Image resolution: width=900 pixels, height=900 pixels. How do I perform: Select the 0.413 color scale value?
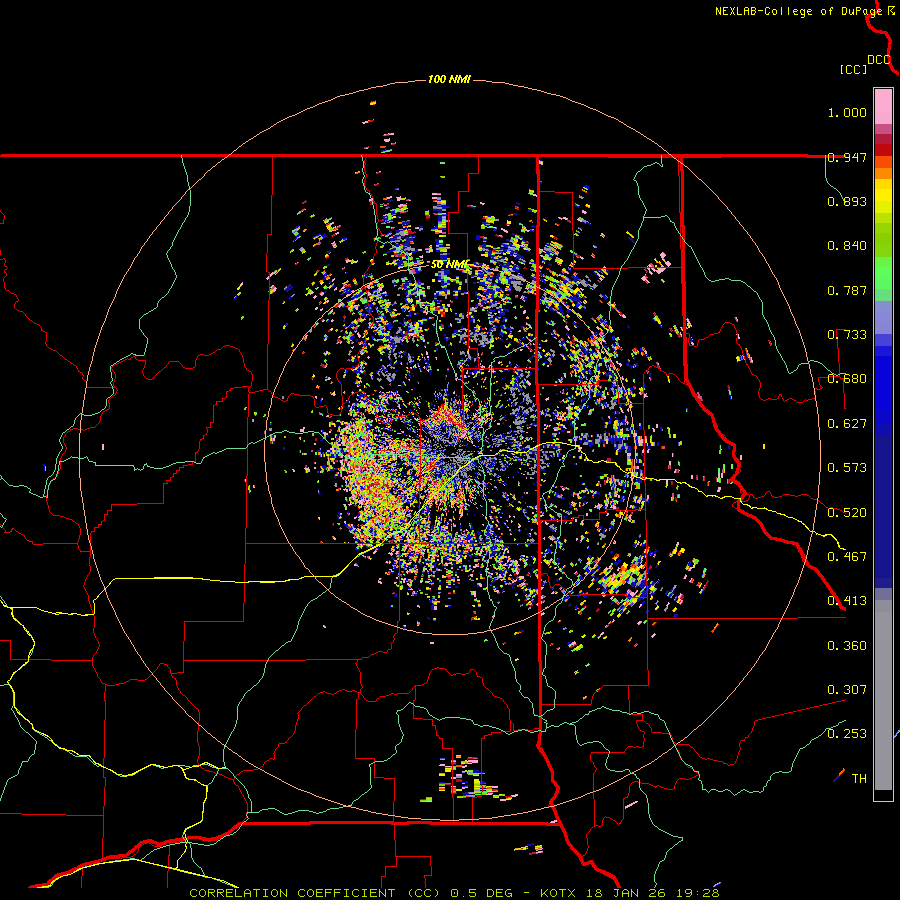847,600
